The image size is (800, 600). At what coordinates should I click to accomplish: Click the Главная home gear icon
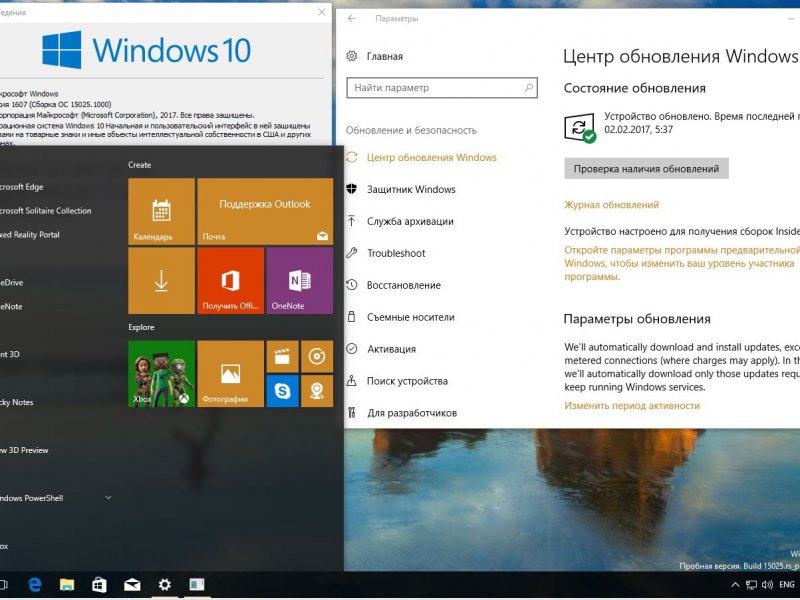(x=352, y=56)
